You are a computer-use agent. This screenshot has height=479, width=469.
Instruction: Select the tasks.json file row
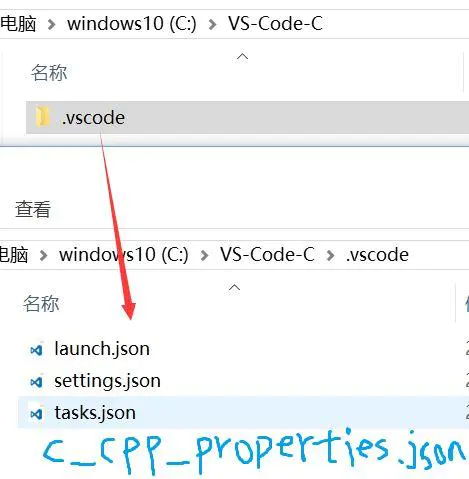243,412
